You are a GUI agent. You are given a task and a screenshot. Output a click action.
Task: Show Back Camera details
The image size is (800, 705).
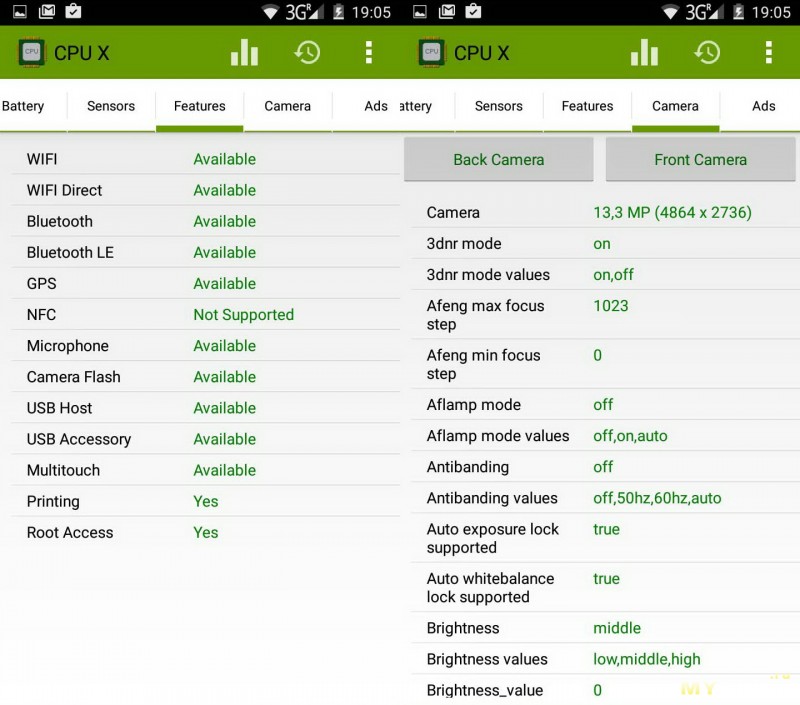tap(498, 160)
